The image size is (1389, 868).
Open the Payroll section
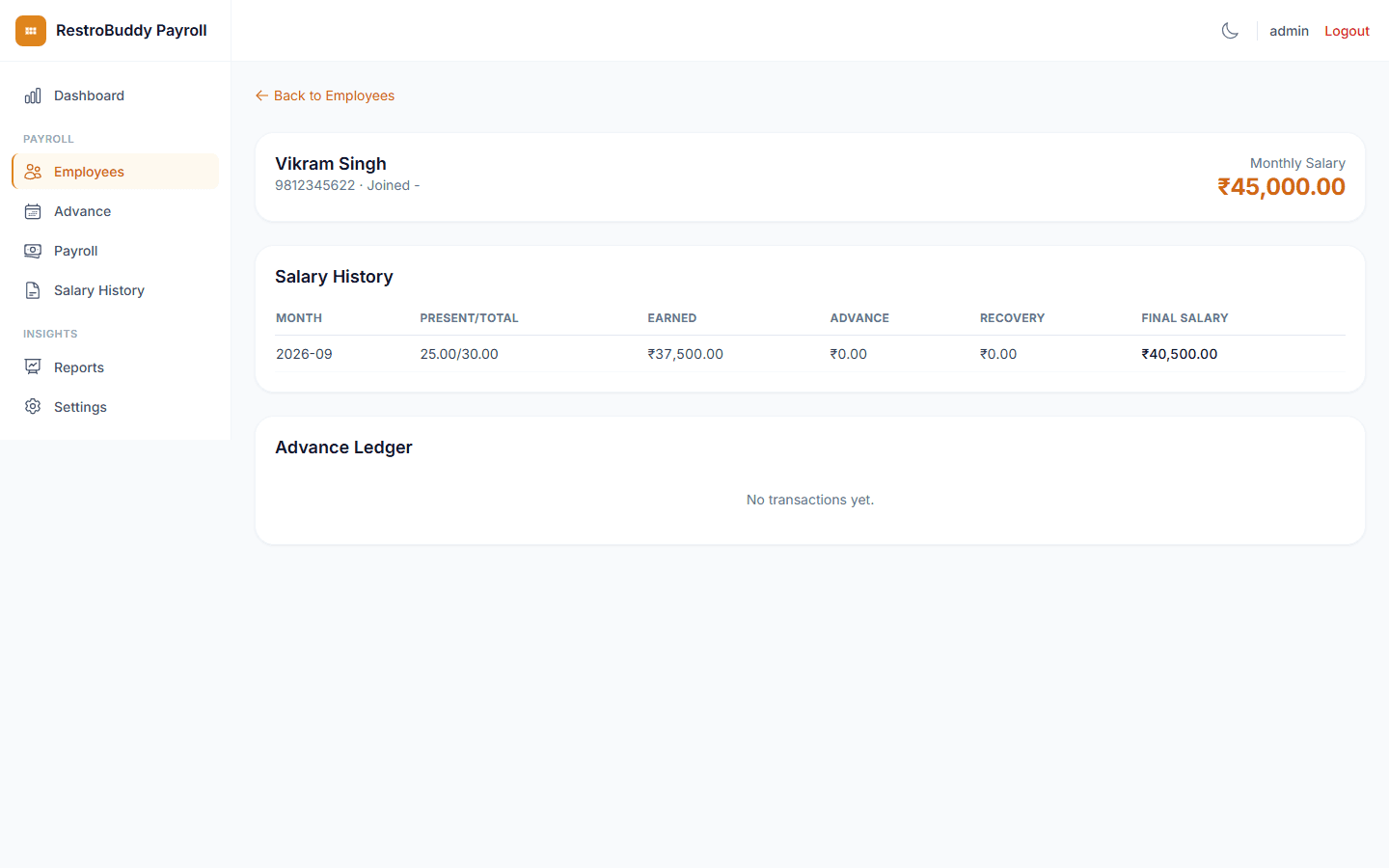click(x=116, y=251)
